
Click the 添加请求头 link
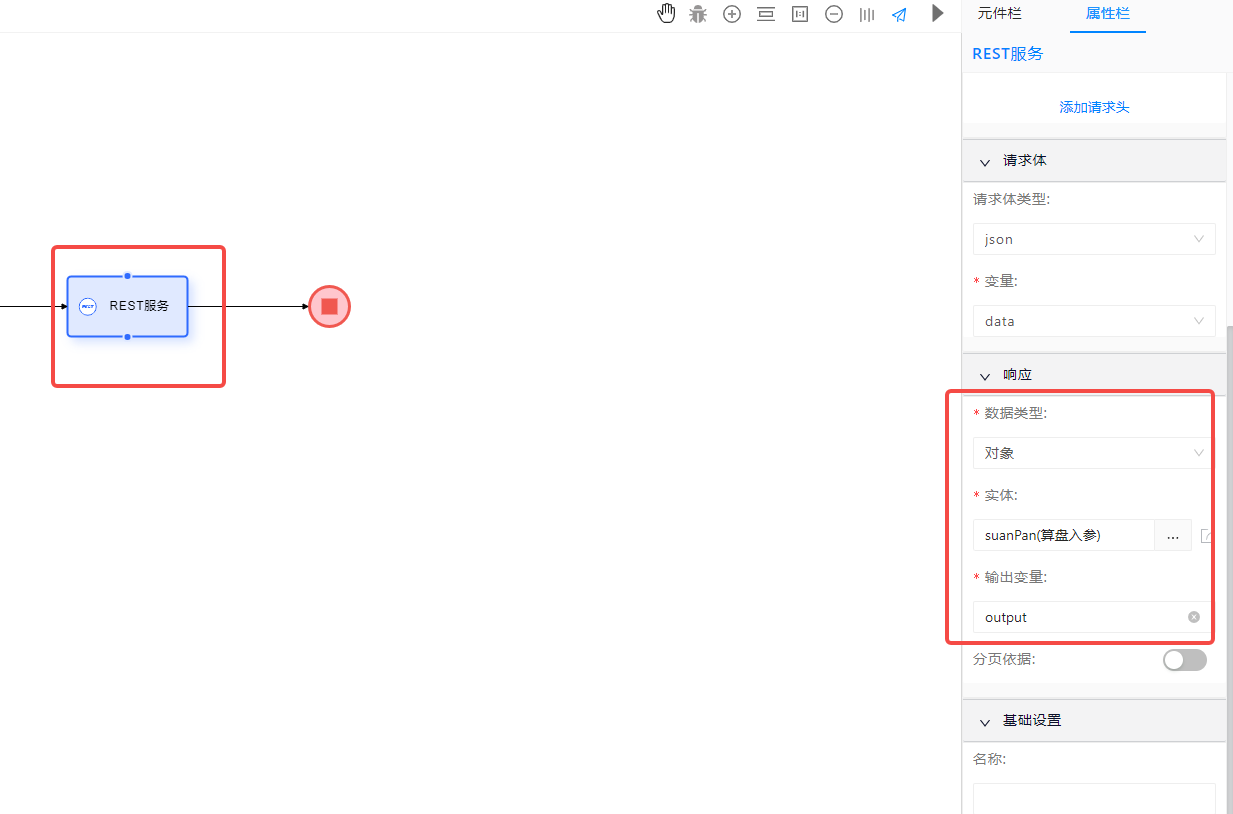1094,107
